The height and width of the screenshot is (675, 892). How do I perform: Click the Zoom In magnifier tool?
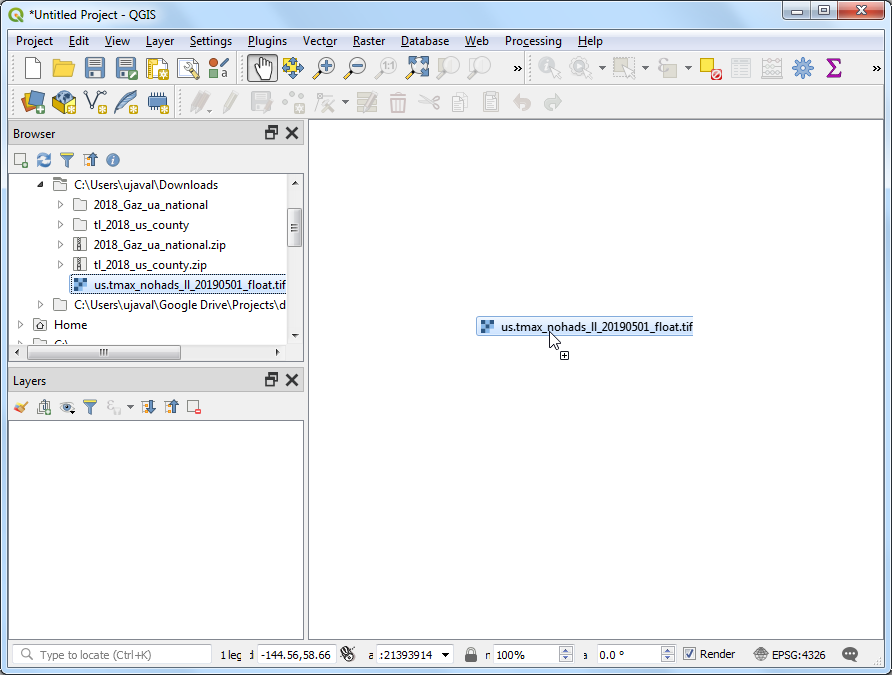point(323,68)
